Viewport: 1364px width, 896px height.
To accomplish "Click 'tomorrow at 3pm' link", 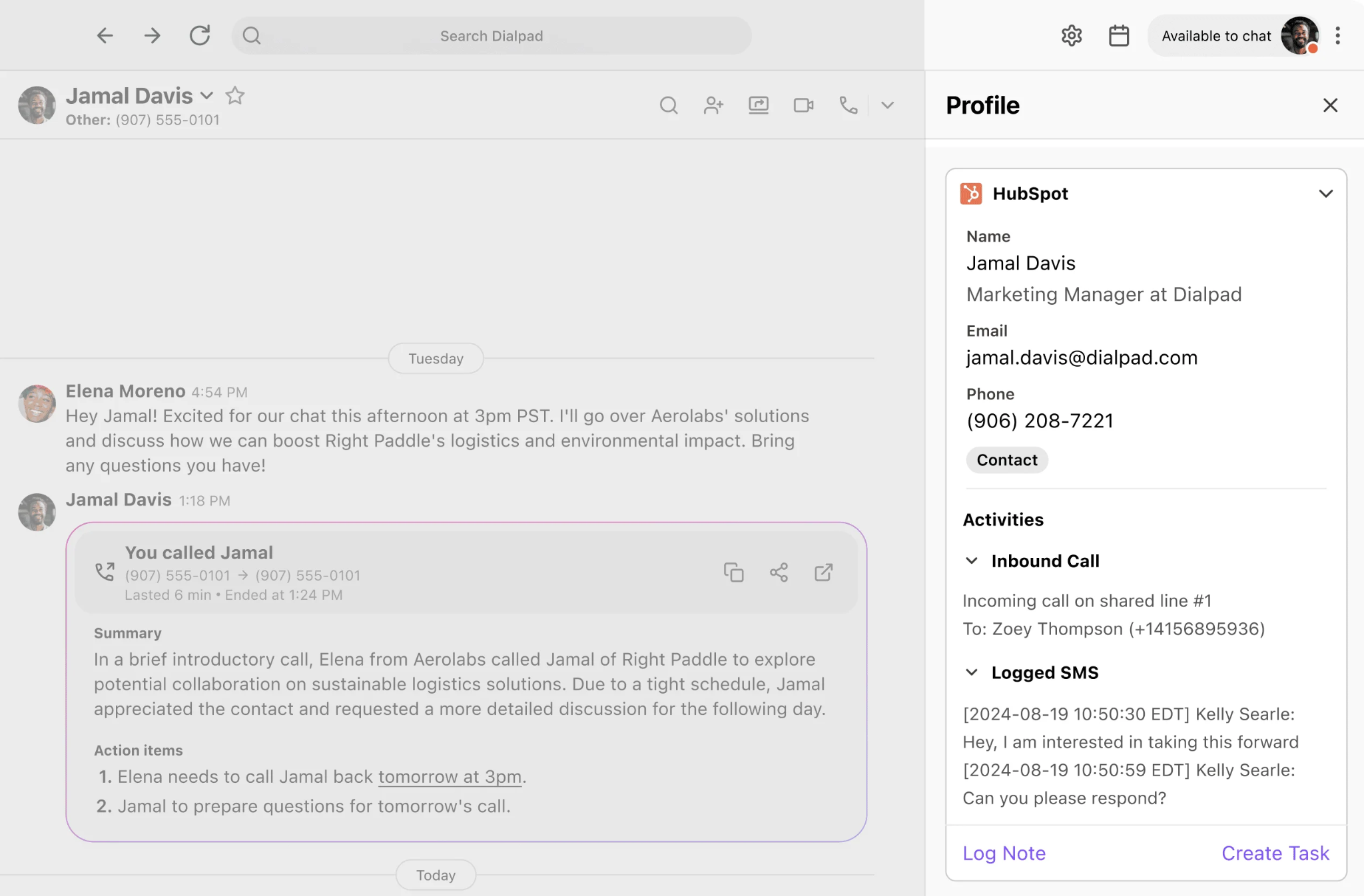I will pyautogui.click(x=450, y=777).
